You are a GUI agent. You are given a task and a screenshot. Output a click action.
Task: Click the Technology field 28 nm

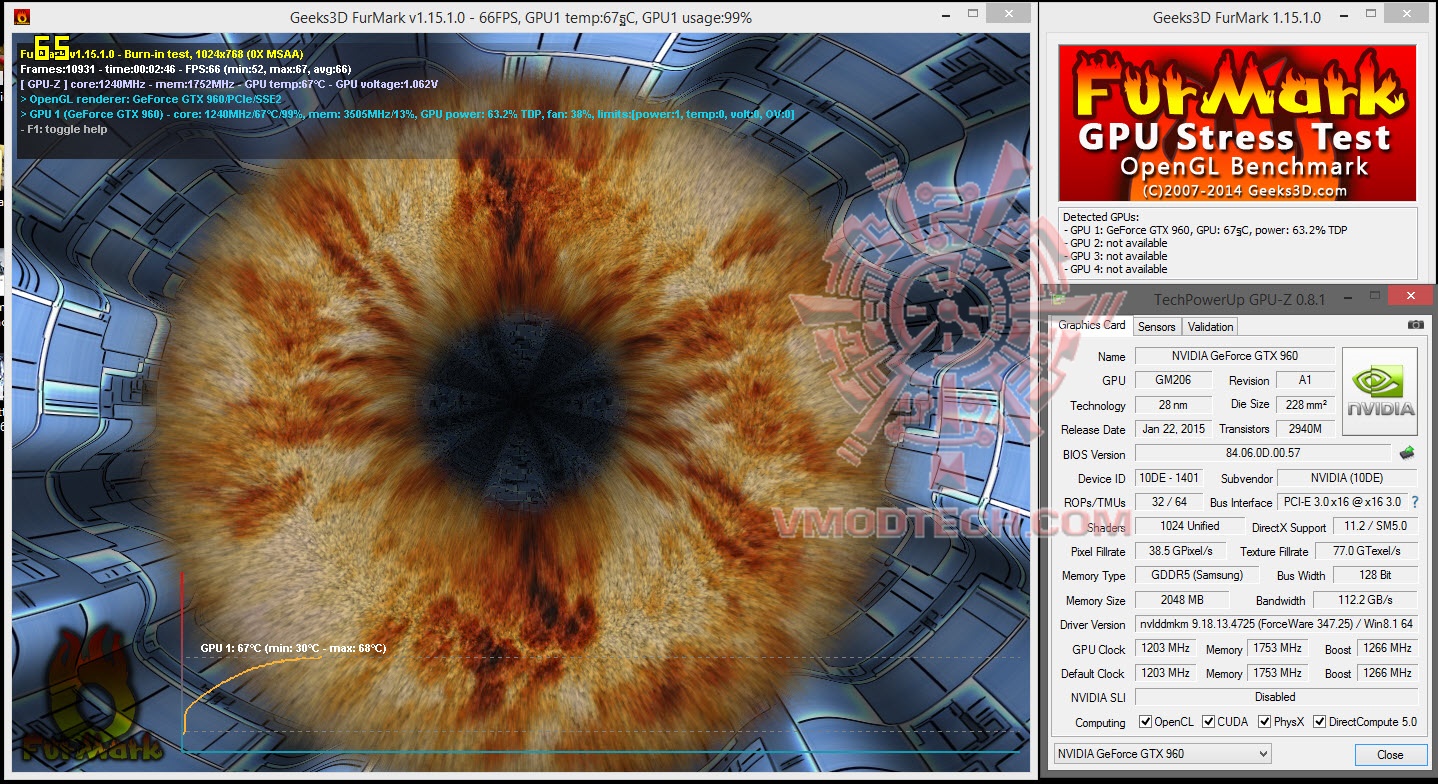point(1174,405)
